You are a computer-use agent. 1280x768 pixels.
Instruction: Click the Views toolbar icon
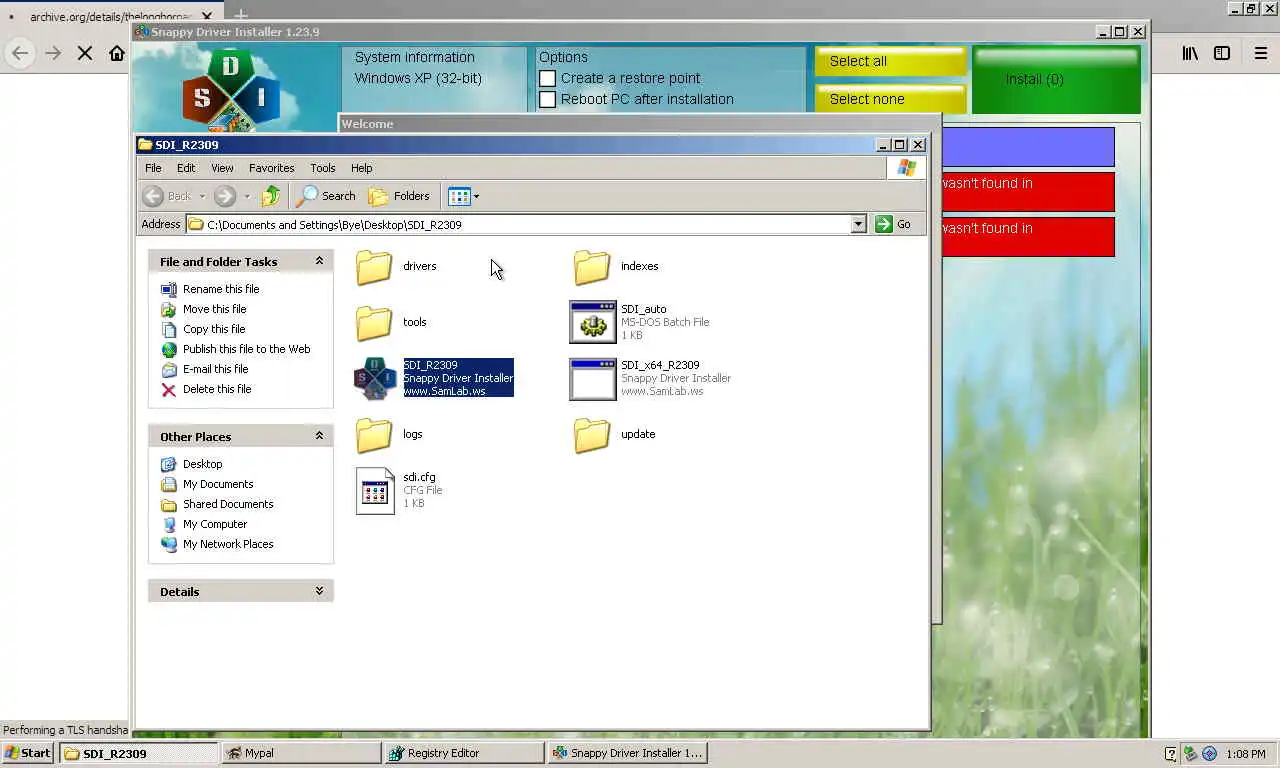(x=459, y=196)
